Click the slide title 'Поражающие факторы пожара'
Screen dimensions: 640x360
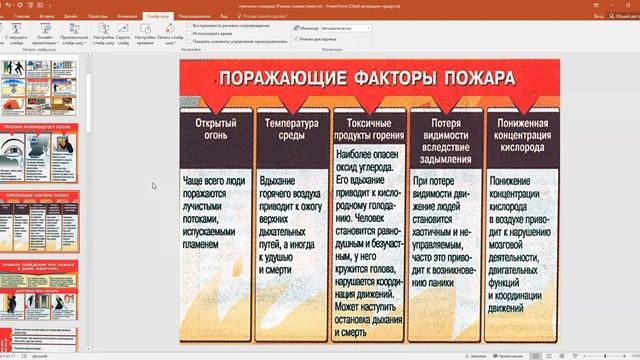[367, 78]
